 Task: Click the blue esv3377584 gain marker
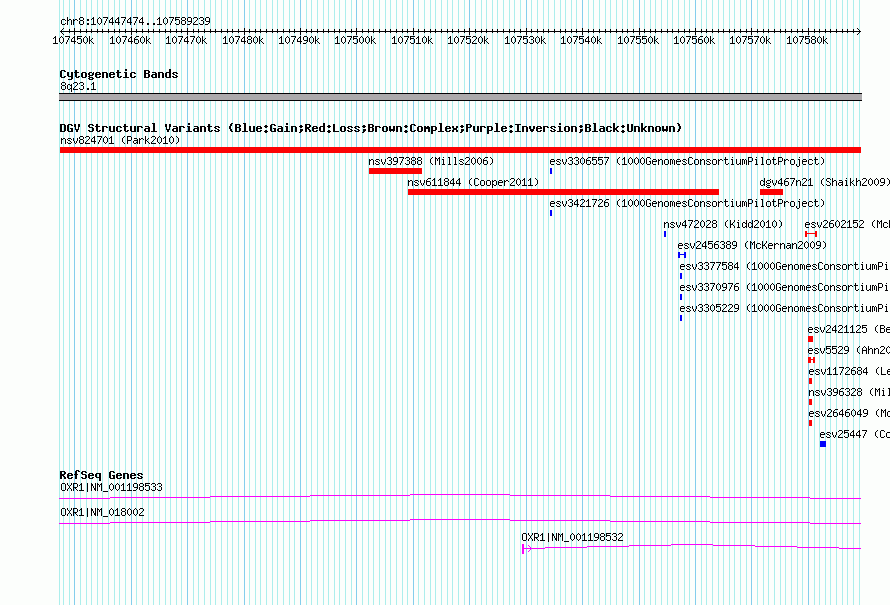[x=681, y=276]
